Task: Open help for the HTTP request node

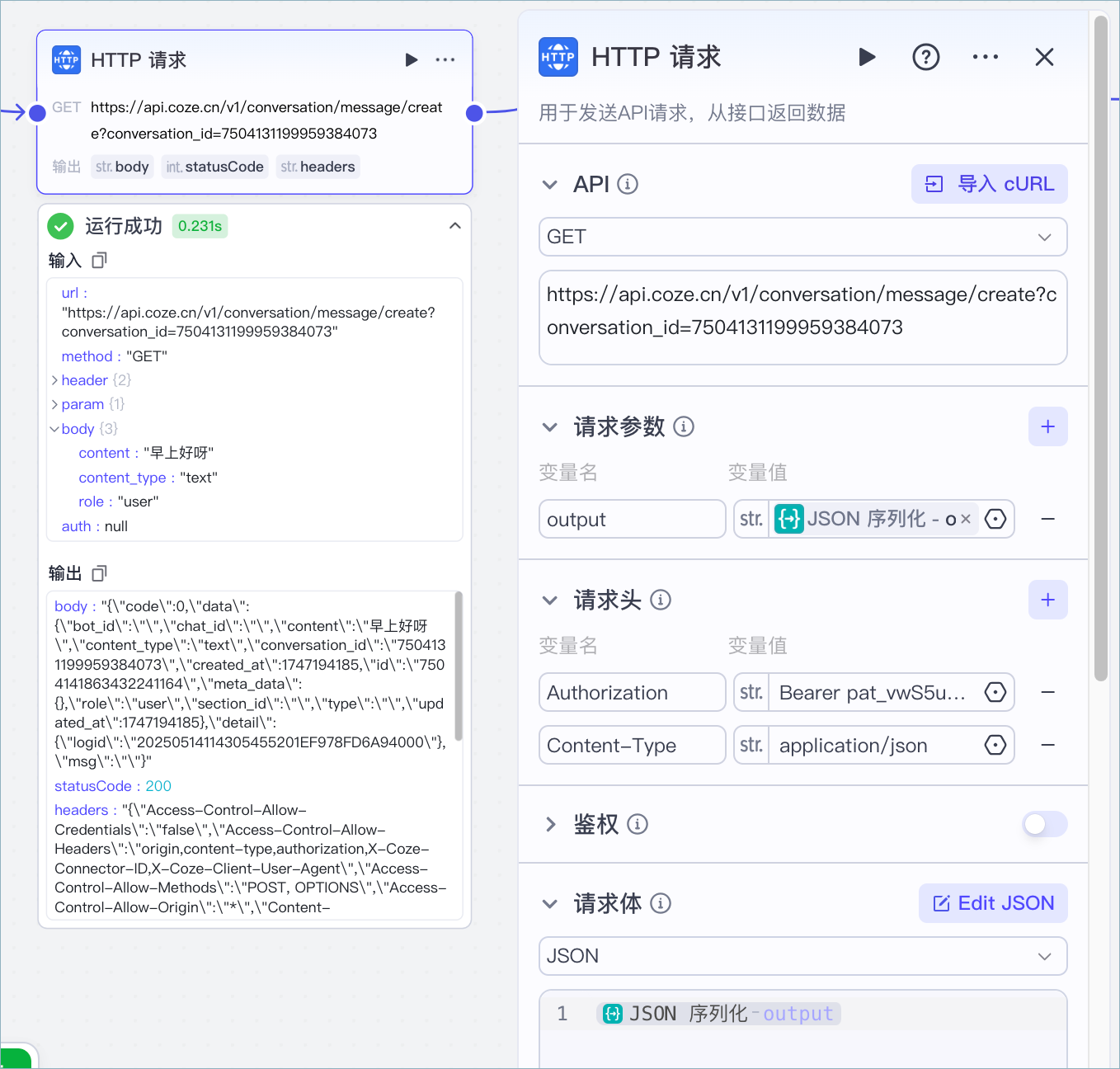Action: pos(926,57)
